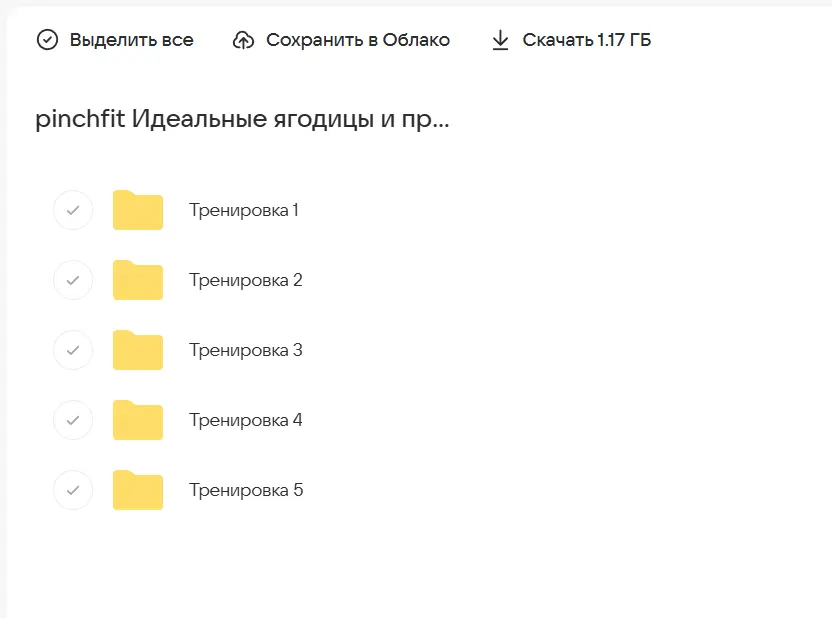Select the Тренировка 1 name label
Image resolution: width=832 pixels, height=618 pixels.
point(244,210)
